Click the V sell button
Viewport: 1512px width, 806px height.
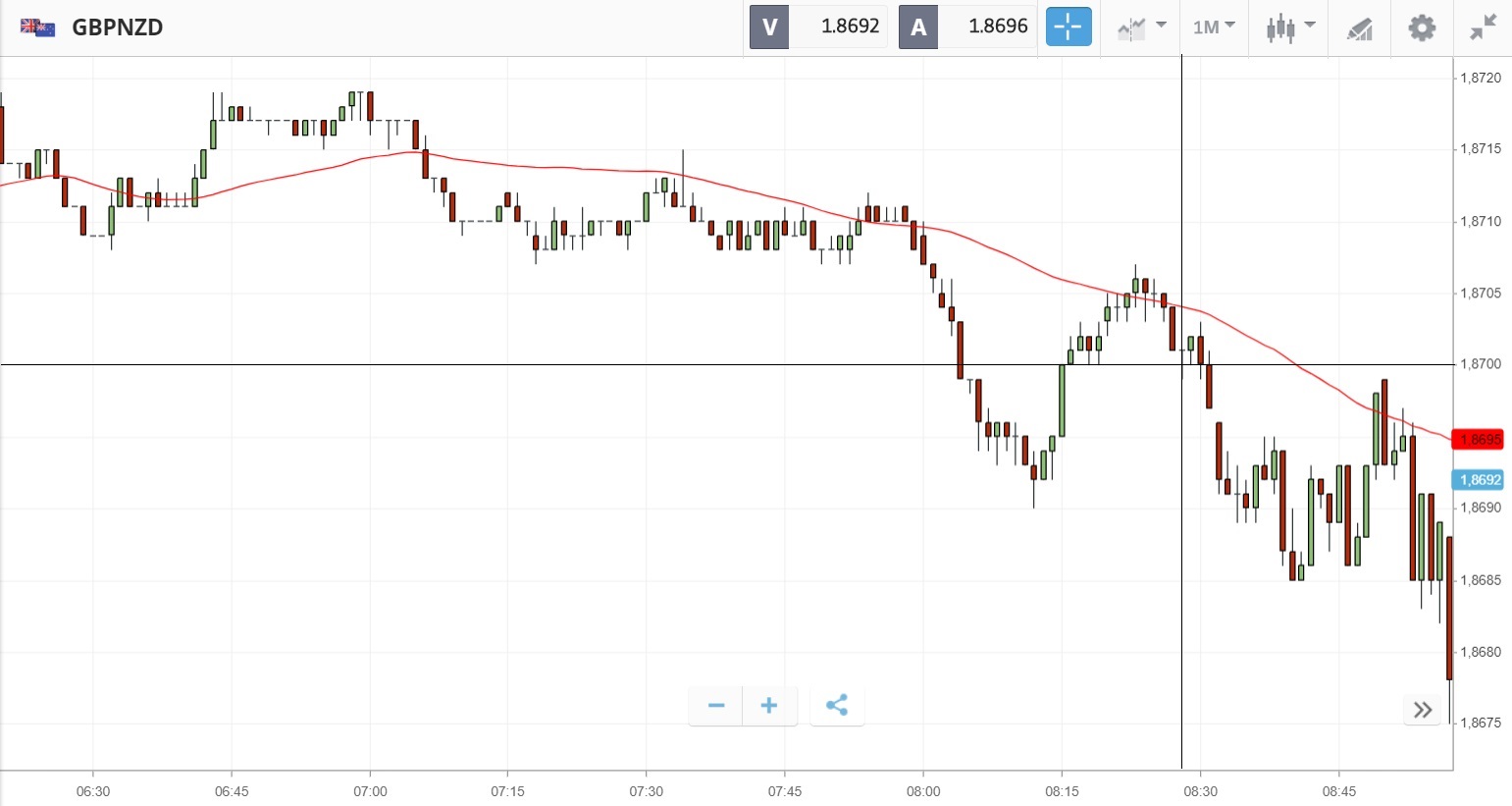pyautogui.click(x=769, y=27)
